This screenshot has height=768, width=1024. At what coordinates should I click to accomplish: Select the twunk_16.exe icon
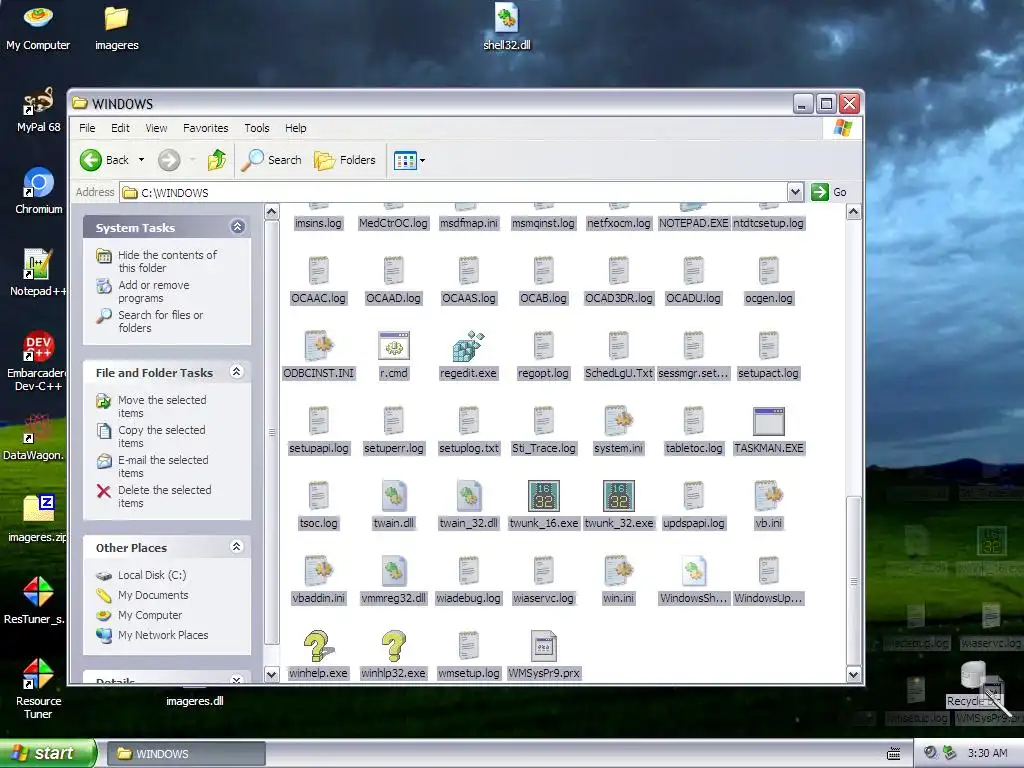(543, 496)
